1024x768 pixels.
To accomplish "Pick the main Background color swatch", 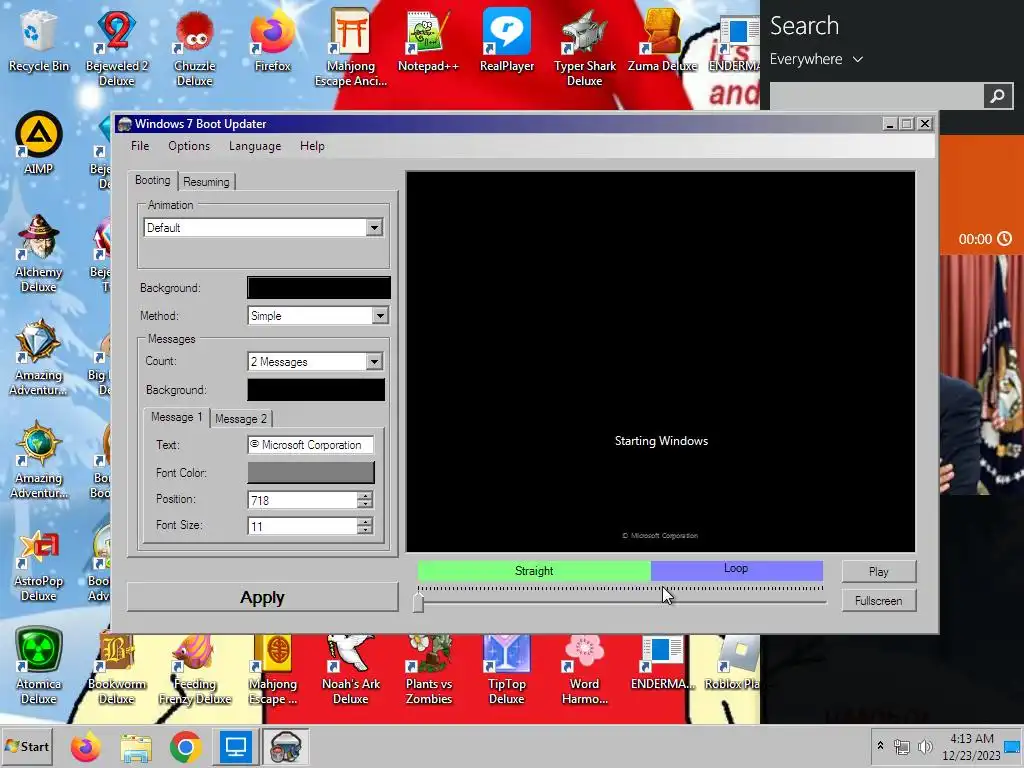I will coord(319,288).
